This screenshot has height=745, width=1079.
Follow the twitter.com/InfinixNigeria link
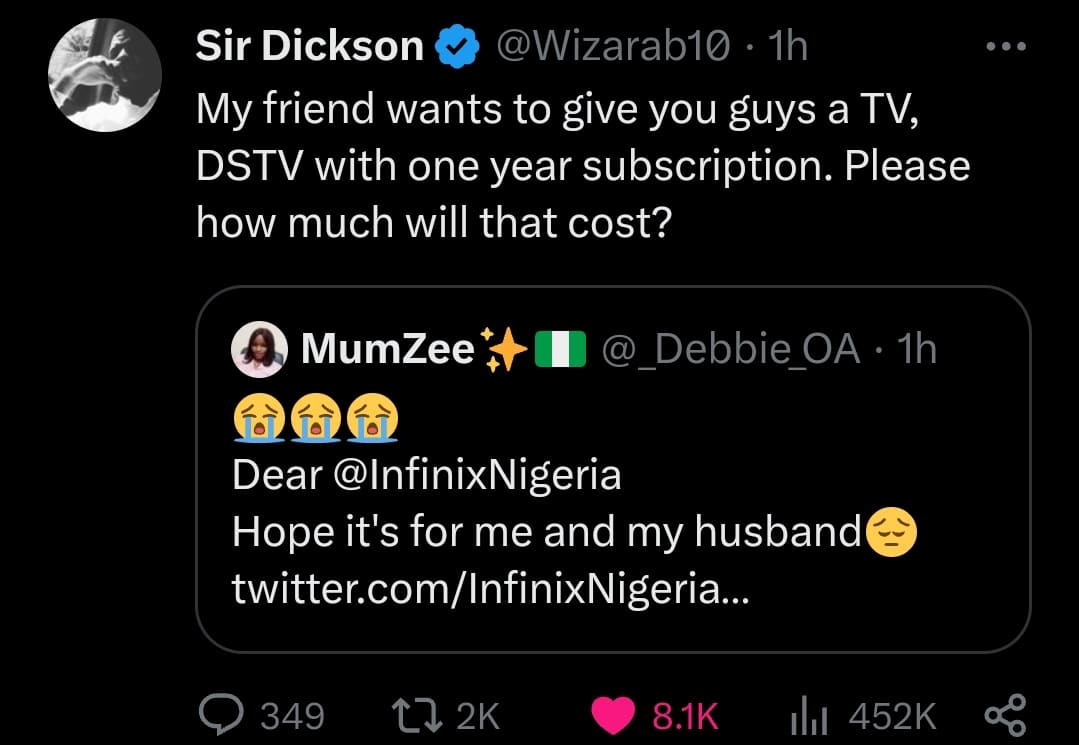pos(489,589)
